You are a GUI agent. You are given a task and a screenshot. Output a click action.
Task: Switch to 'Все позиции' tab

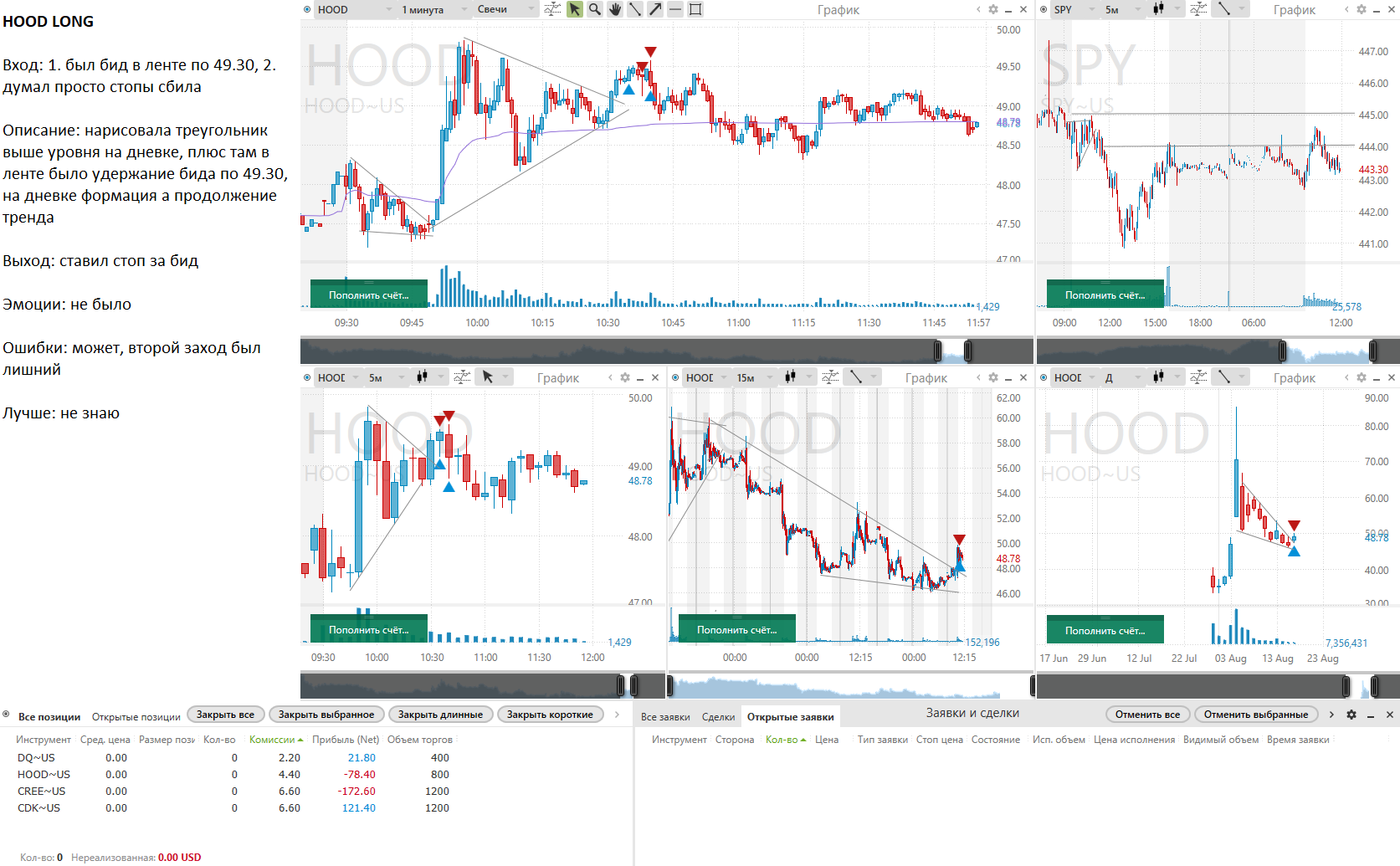point(49,717)
